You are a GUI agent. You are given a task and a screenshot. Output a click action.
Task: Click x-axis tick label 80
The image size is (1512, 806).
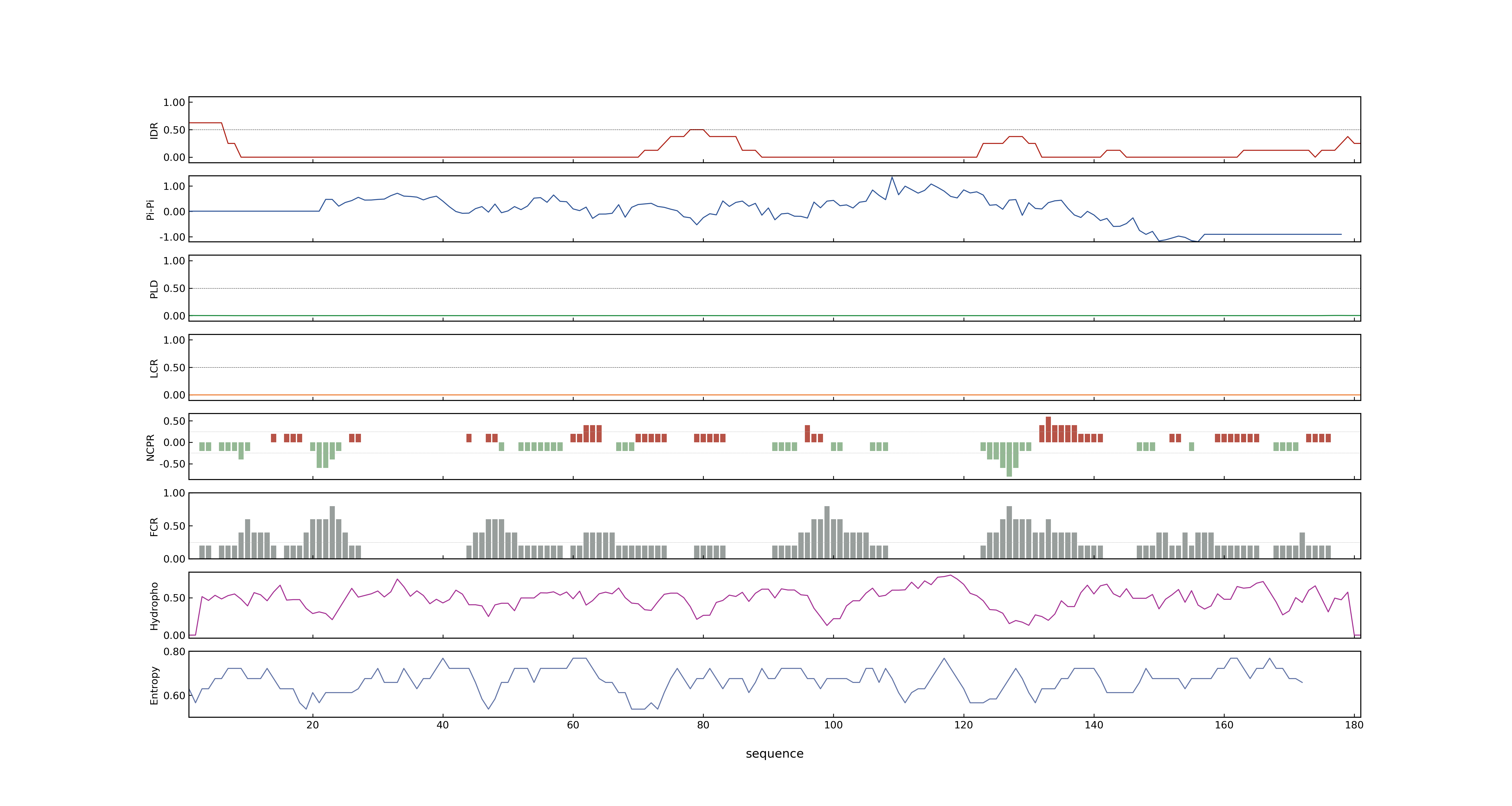[703, 725]
